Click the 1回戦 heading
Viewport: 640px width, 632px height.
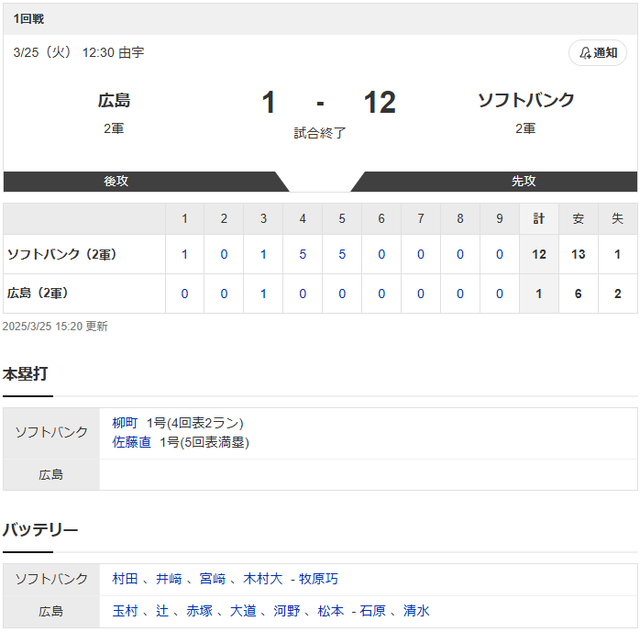pyautogui.click(x=29, y=19)
